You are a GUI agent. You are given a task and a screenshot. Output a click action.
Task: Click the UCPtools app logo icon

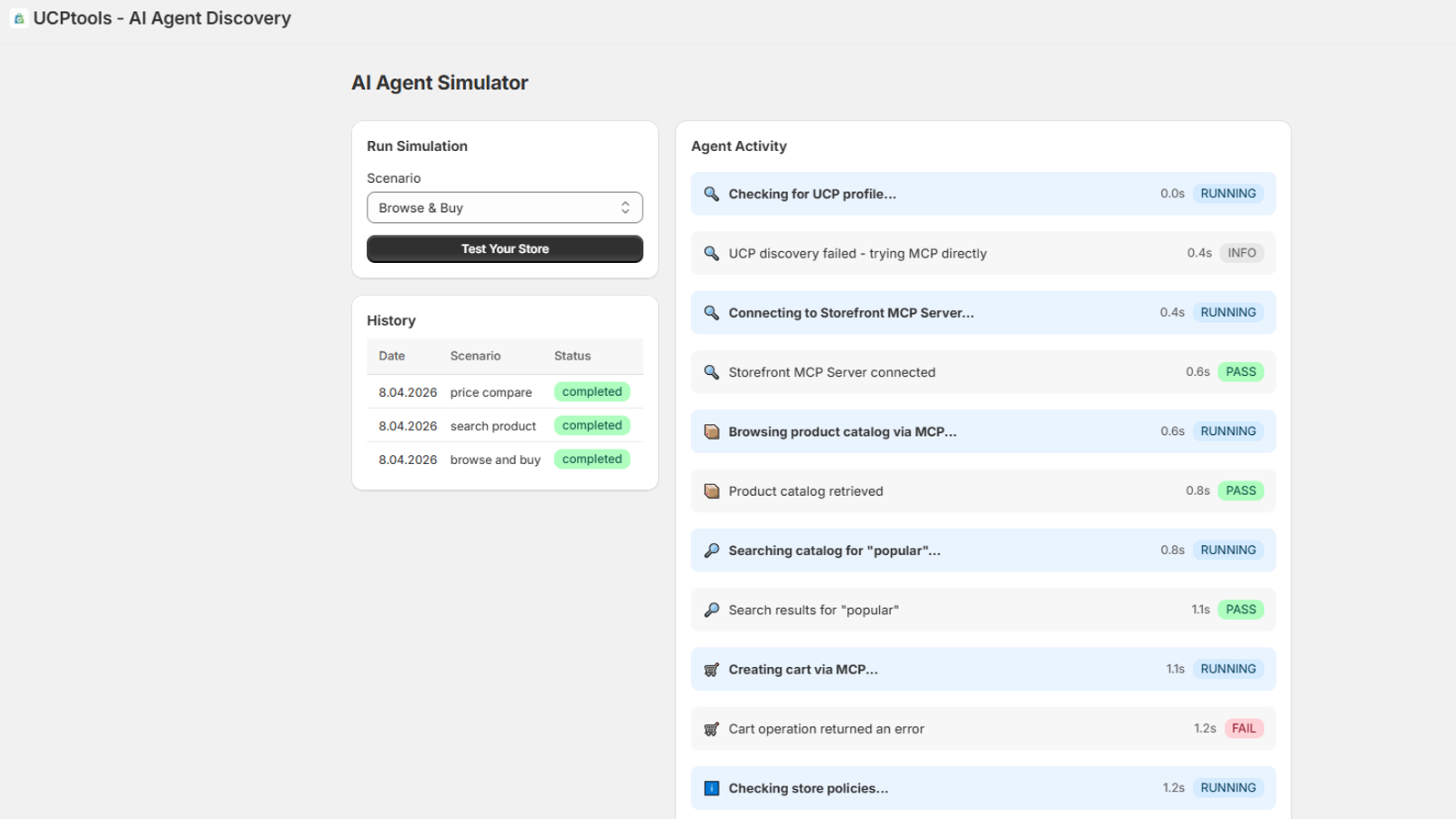pos(18,18)
